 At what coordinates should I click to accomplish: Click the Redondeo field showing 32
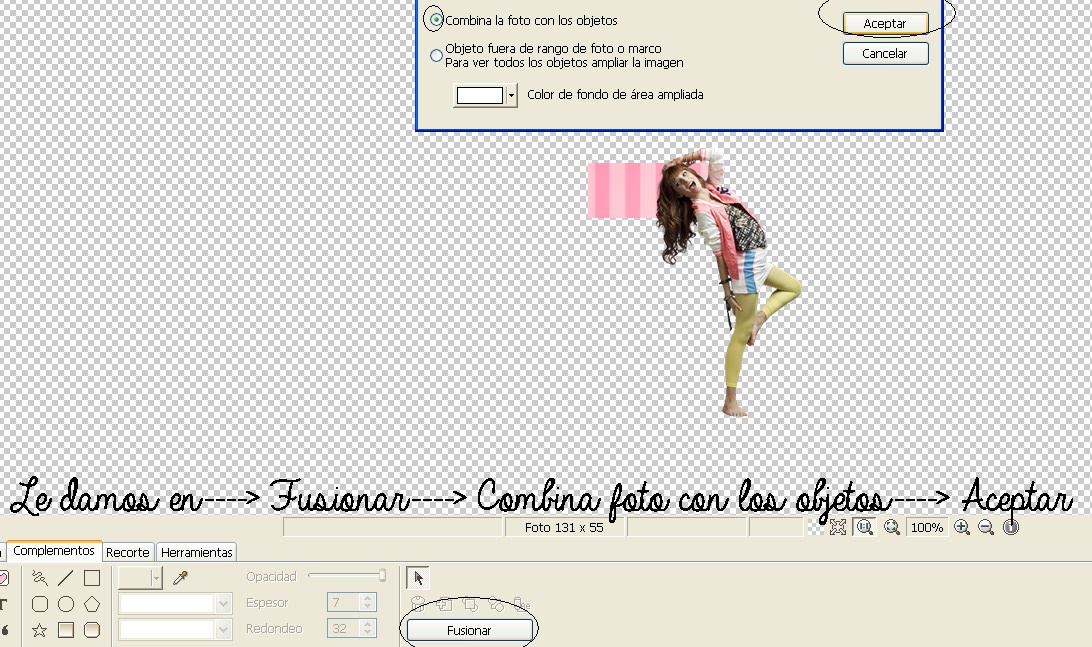point(344,628)
